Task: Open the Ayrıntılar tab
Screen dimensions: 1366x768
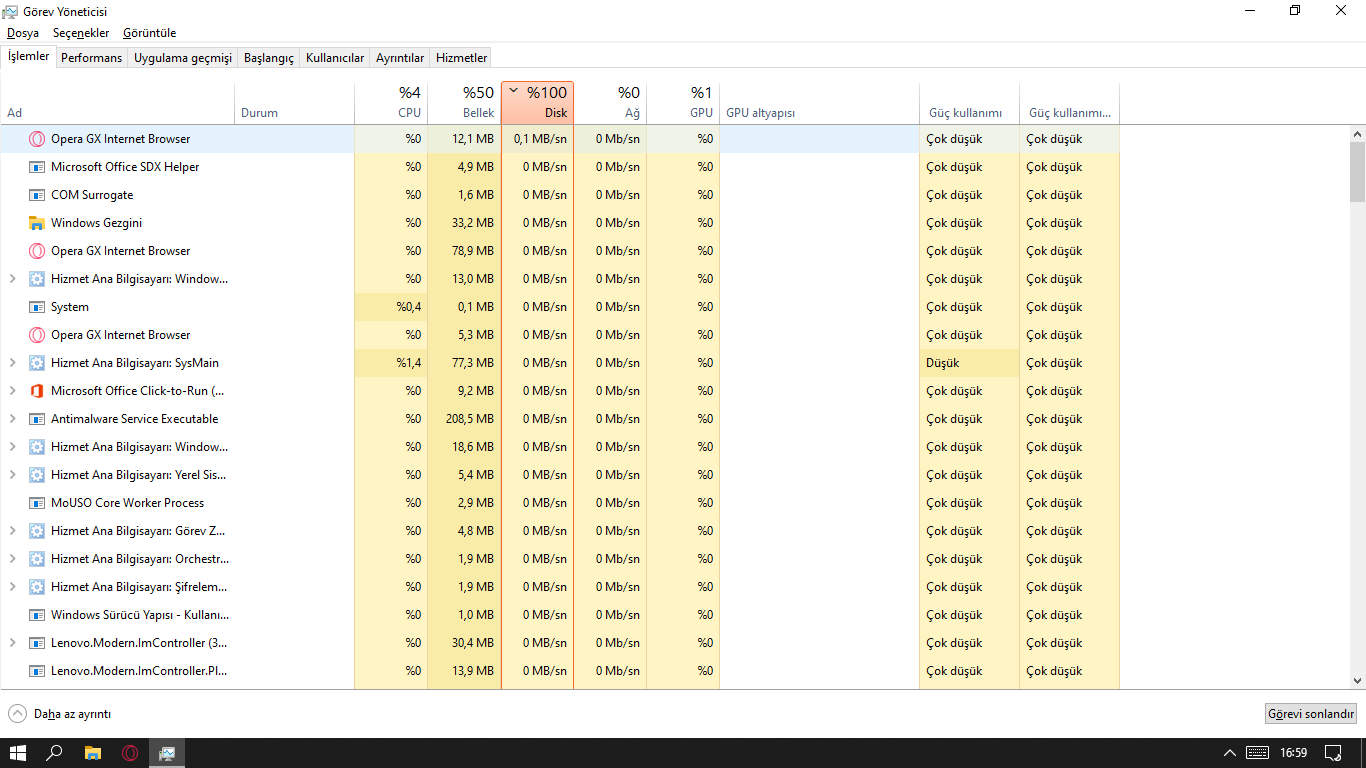Action: tap(400, 58)
